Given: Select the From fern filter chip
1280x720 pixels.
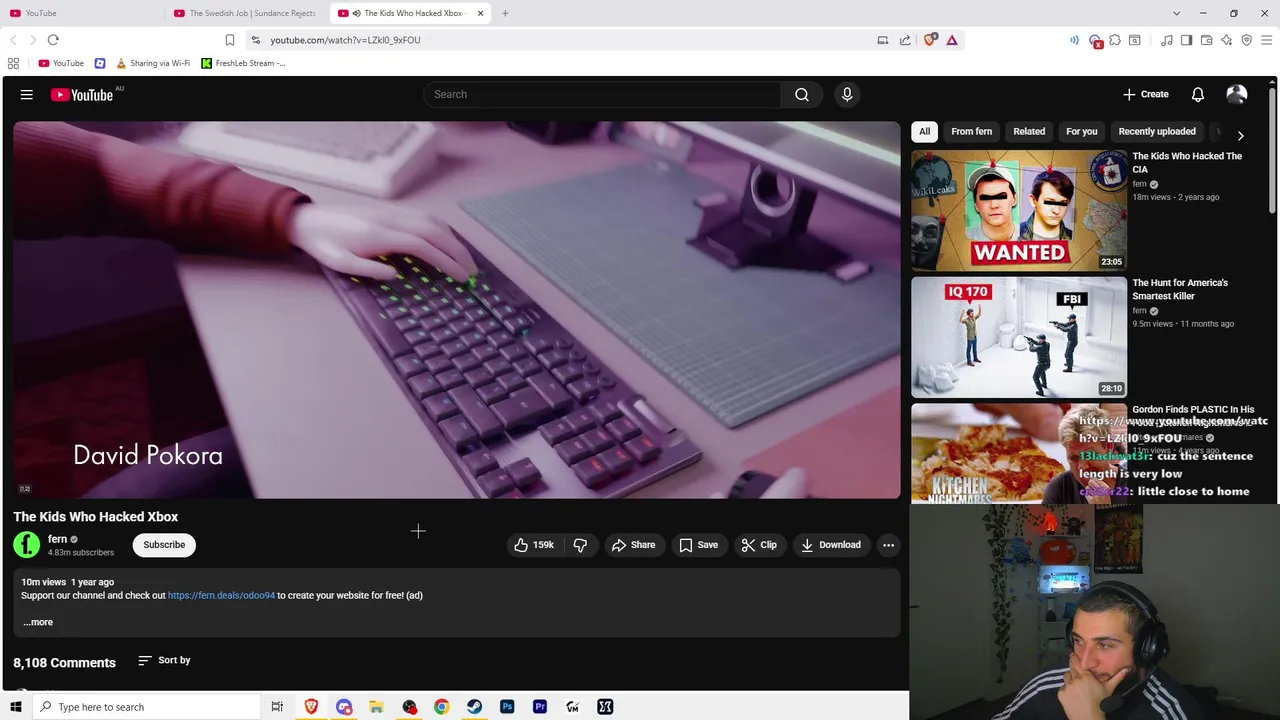Looking at the screenshot, I should 971,131.
